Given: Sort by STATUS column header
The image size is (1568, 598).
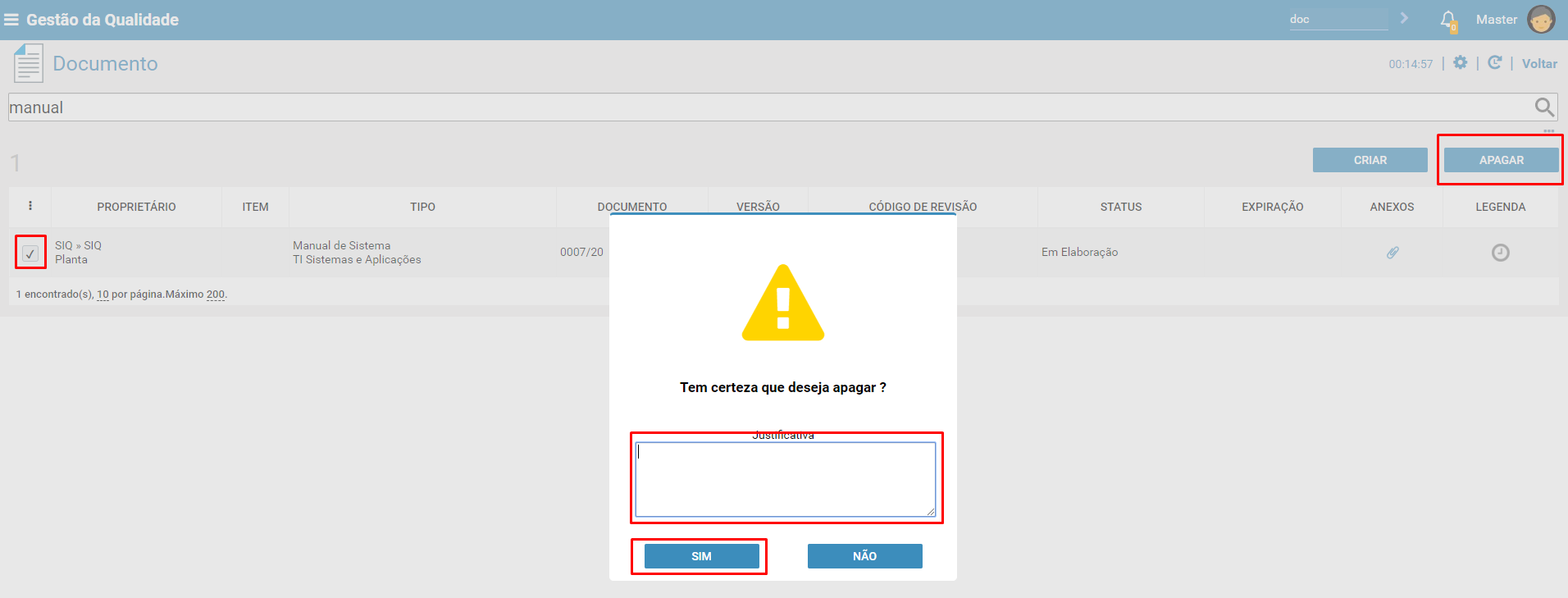Looking at the screenshot, I should coord(1121,207).
